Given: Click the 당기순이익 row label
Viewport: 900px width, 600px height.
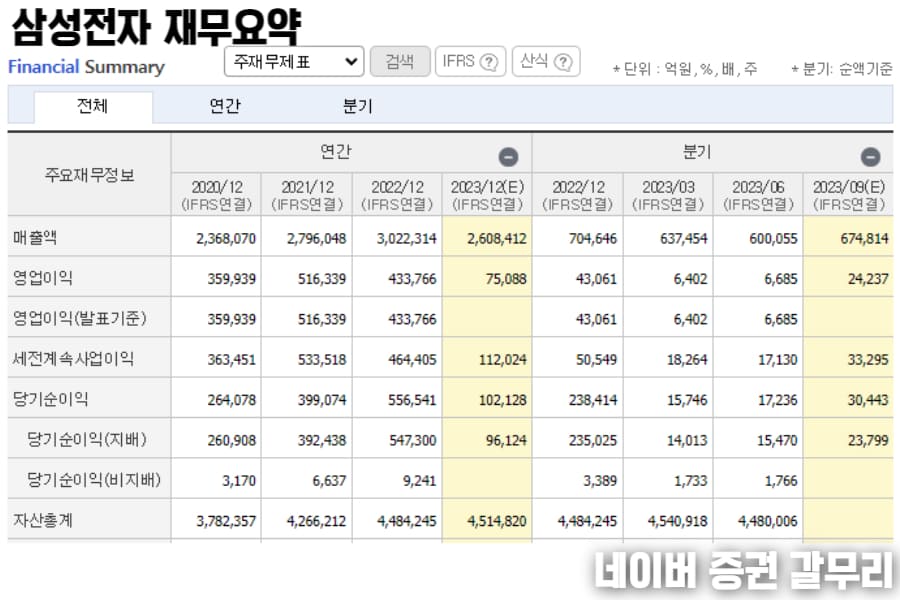Looking at the screenshot, I should [51, 399].
